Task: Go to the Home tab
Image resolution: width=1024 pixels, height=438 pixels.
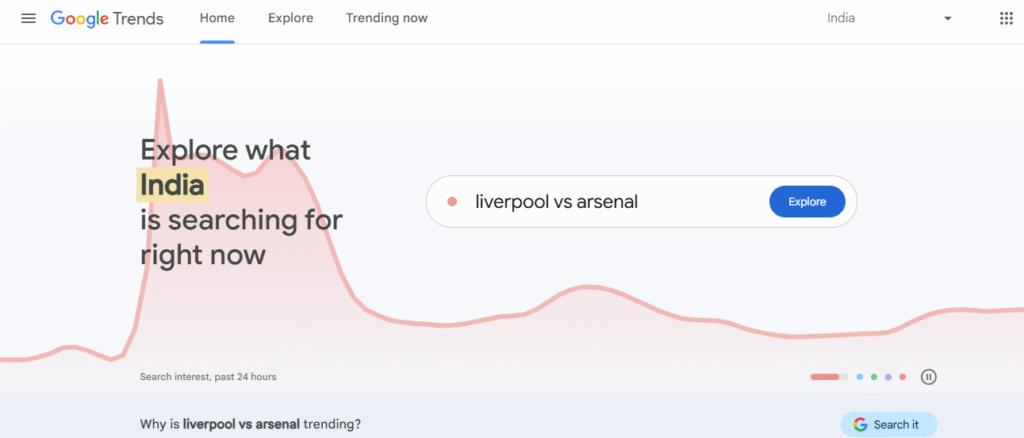Action: tap(217, 19)
